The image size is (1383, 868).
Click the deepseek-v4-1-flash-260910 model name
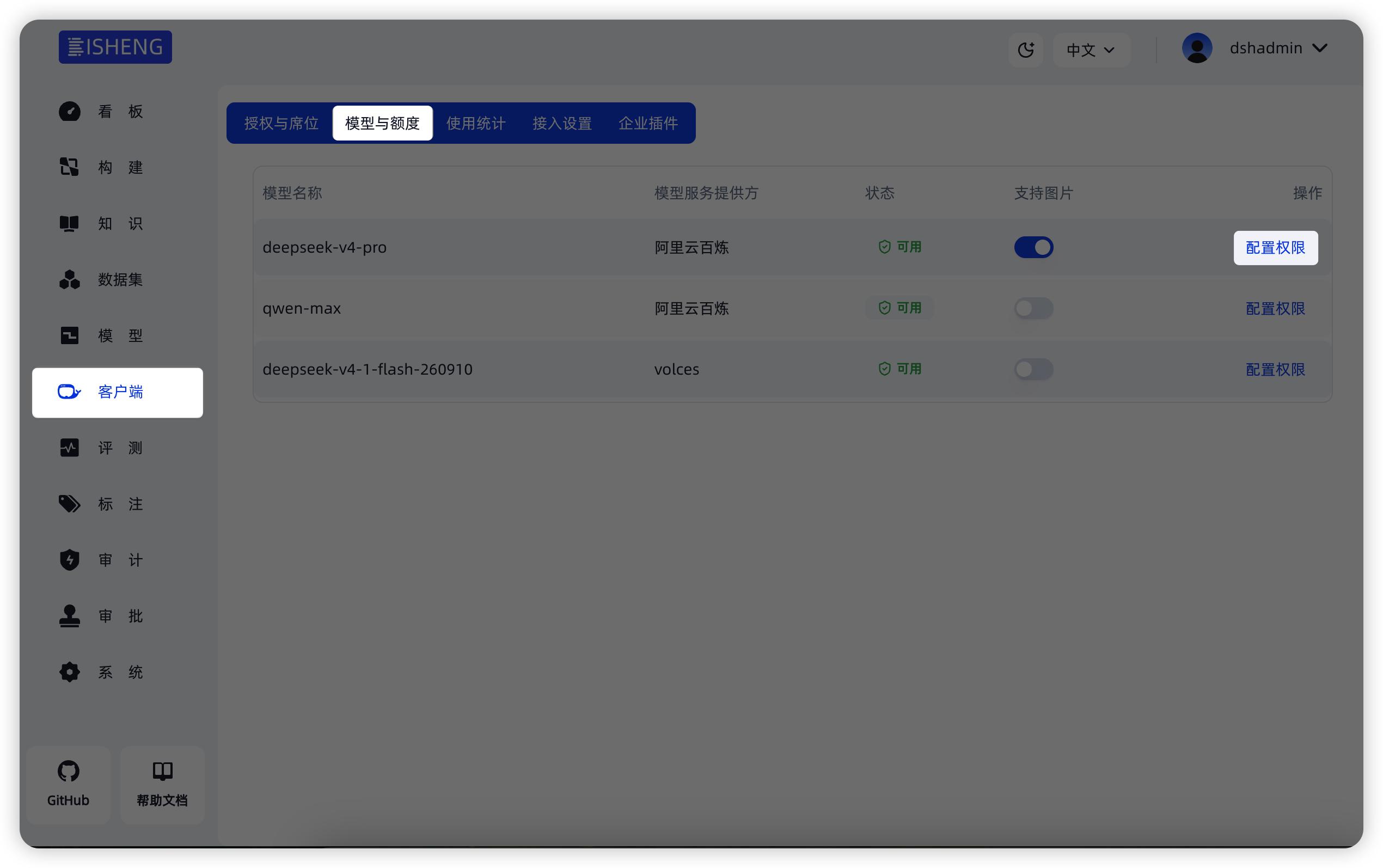click(x=368, y=370)
